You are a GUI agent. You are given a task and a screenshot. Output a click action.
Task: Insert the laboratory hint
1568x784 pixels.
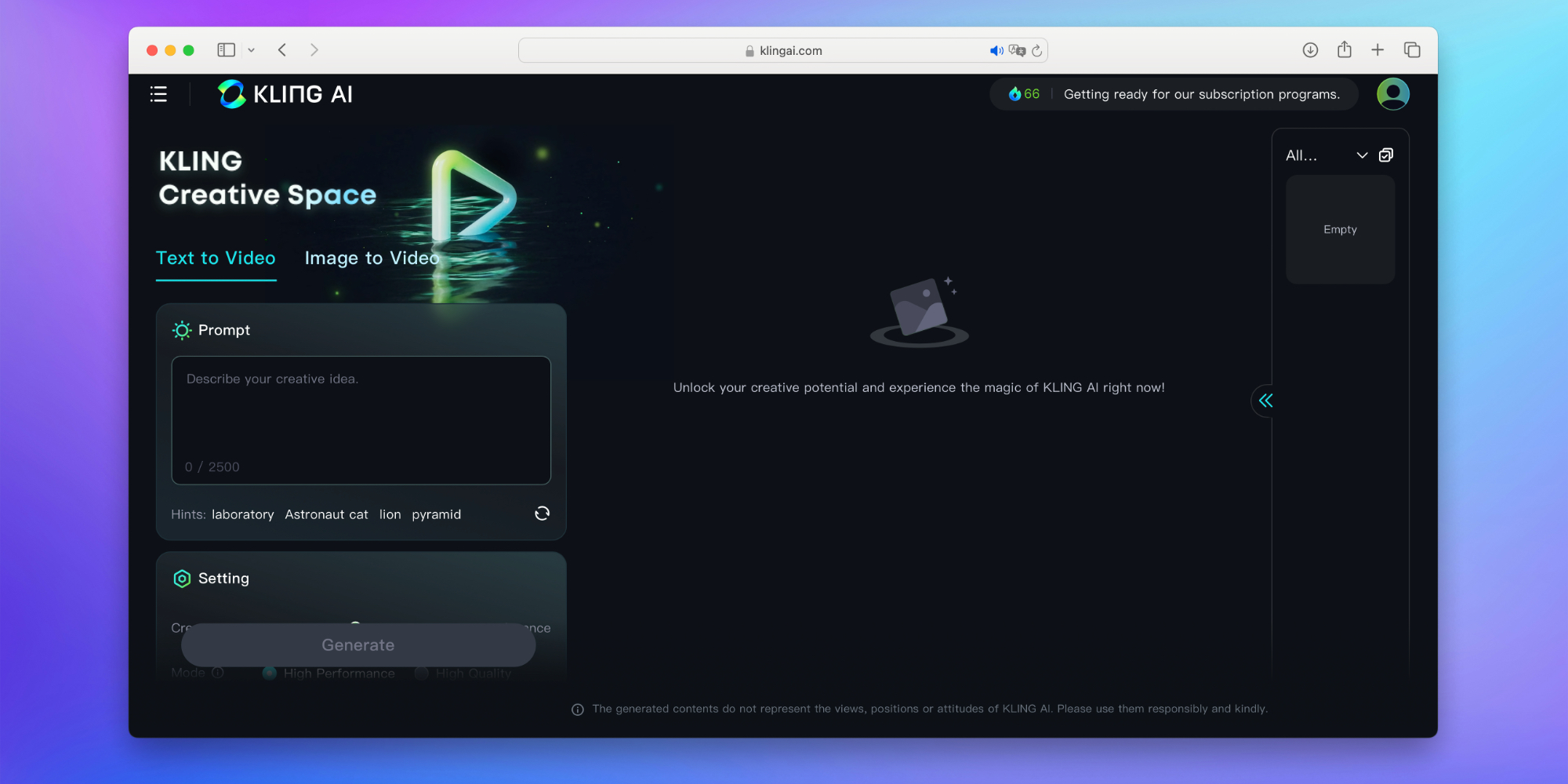coord(243,514)
